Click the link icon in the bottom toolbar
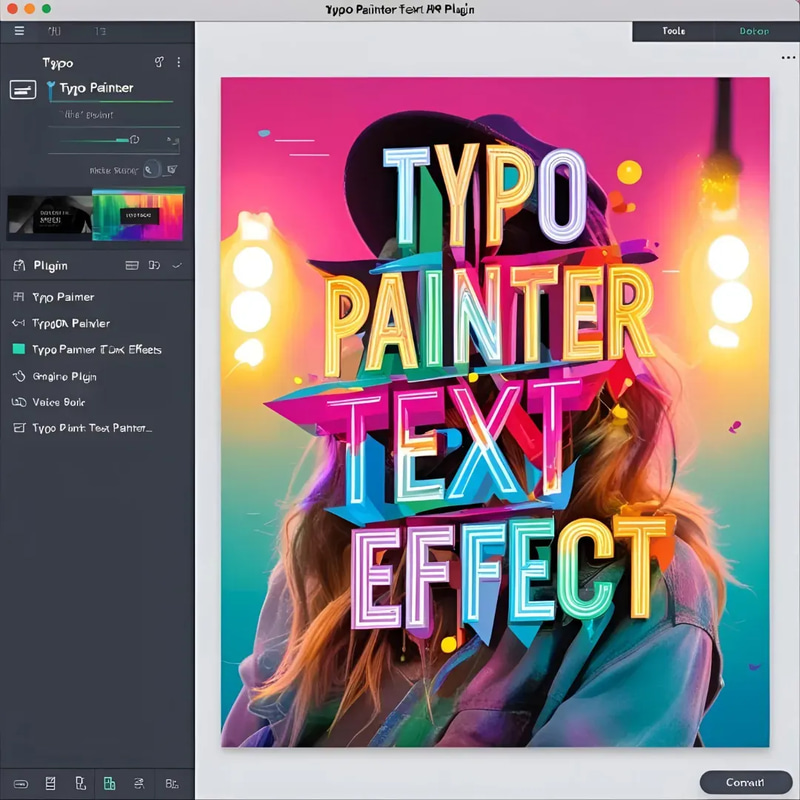Image resolution: width=800 pixels, height=800 pixels. click(22, 784)
